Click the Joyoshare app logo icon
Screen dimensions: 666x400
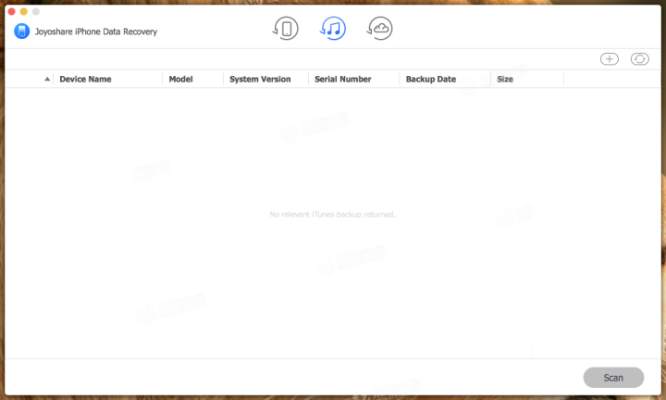[21, 32]
